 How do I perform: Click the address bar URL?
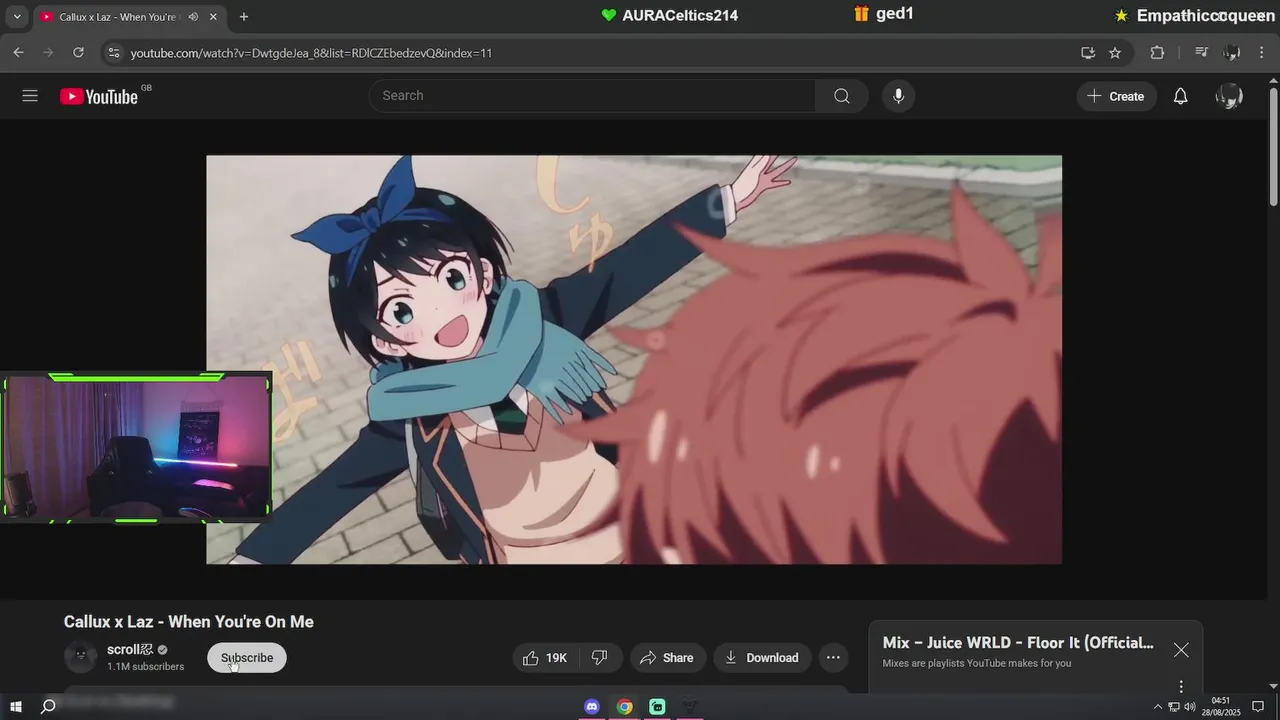311,53
